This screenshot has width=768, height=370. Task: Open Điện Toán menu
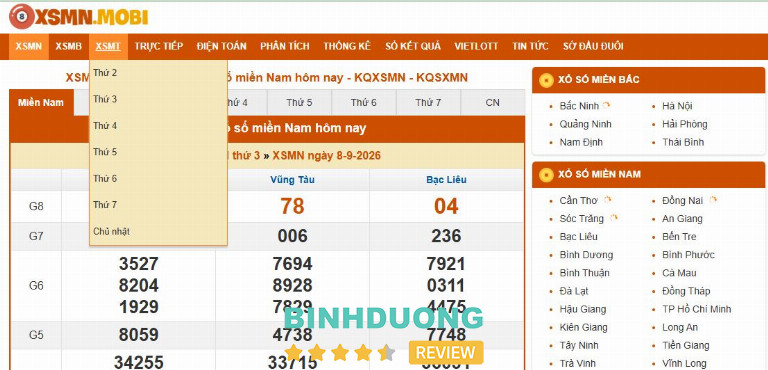(x=221, y=47)
